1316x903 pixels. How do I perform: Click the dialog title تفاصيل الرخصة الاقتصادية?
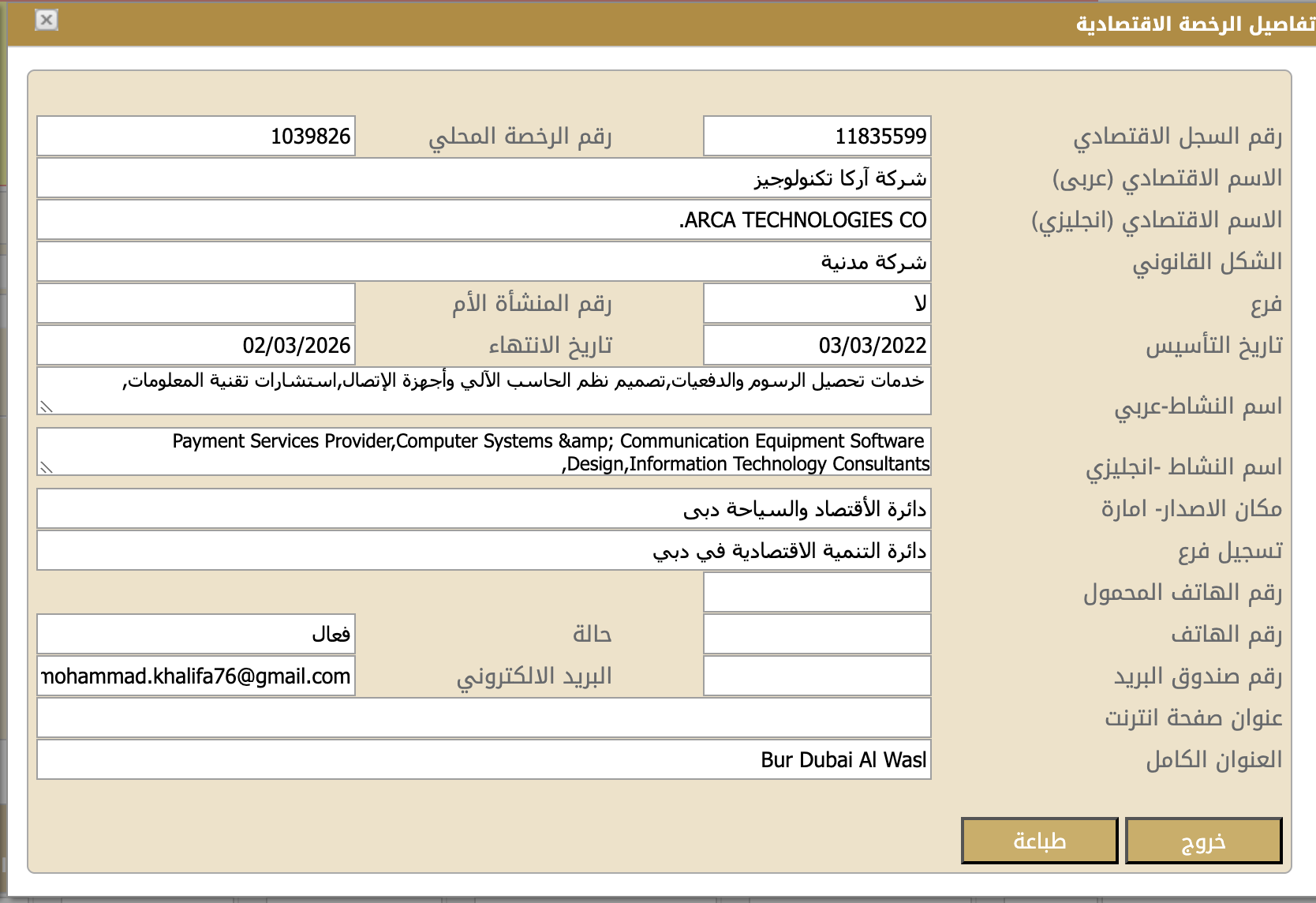(1195, 24)
